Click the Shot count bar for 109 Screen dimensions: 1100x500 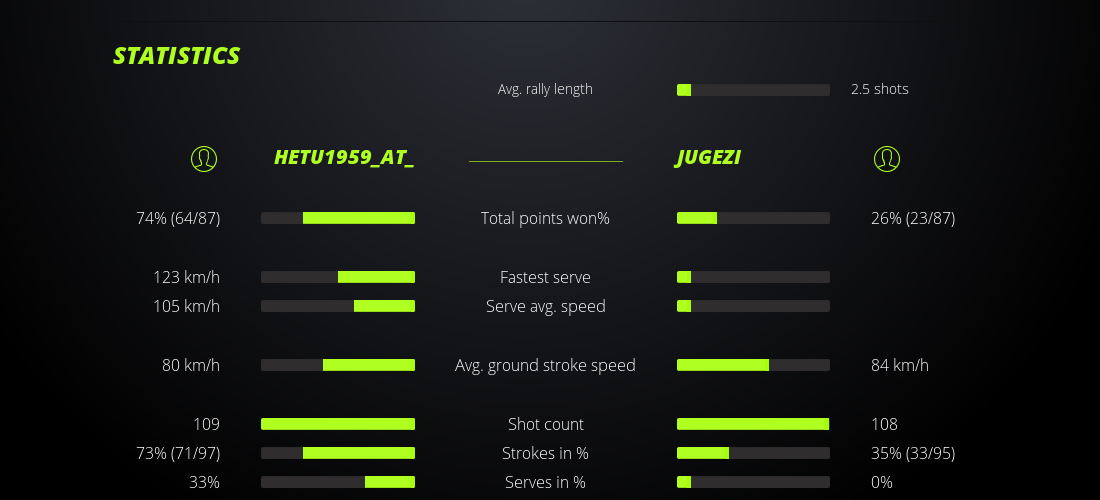338,424
